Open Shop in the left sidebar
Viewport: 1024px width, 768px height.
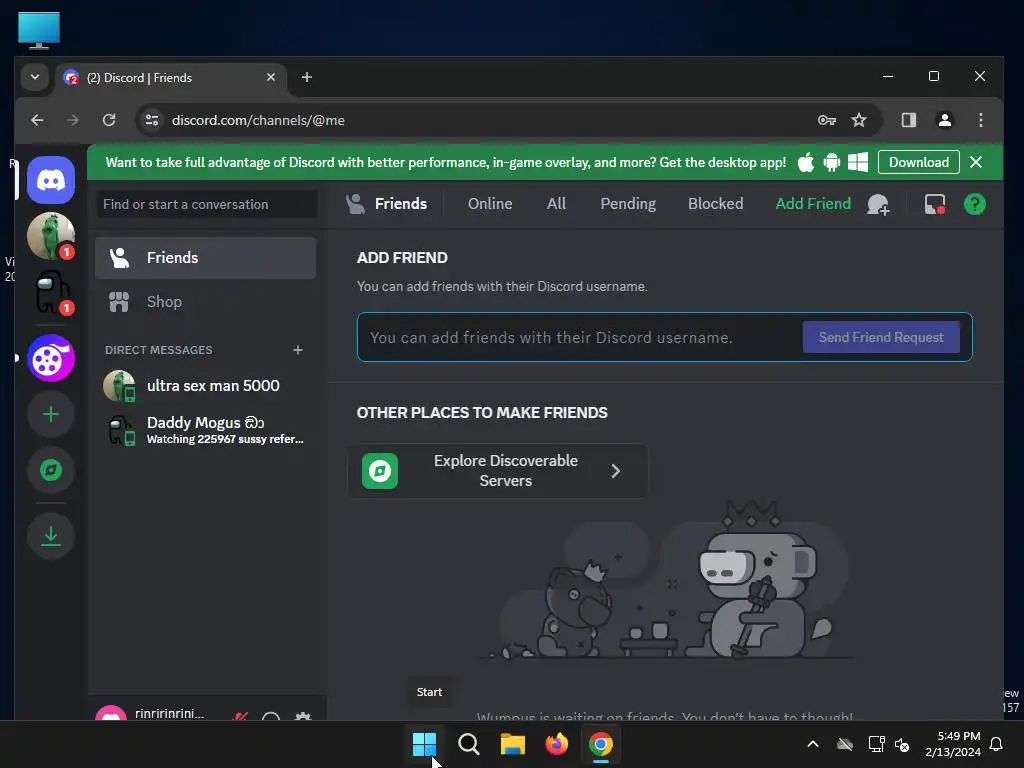(x=205, y=302)
